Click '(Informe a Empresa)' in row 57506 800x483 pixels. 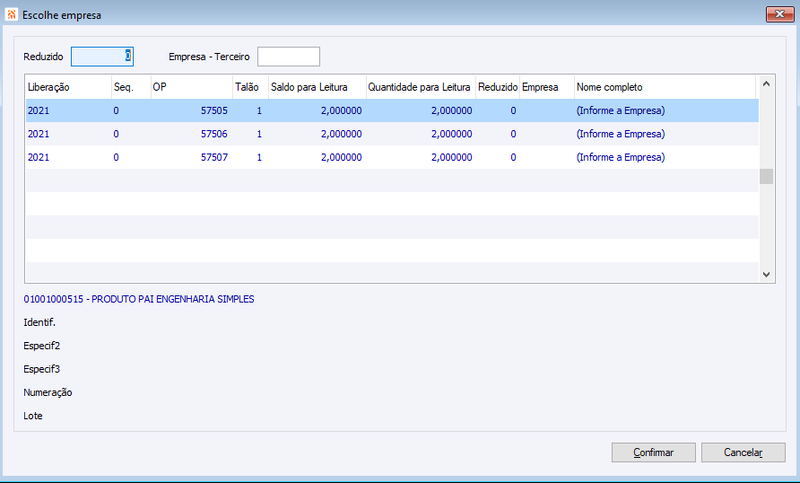[621, 134]
